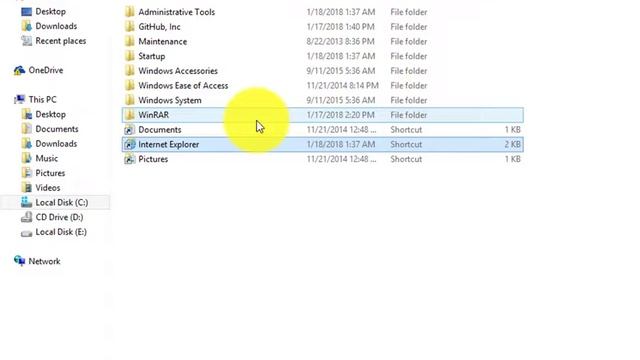Click the Startup folder icon
The image size is (640, 360).
(130, 56)
